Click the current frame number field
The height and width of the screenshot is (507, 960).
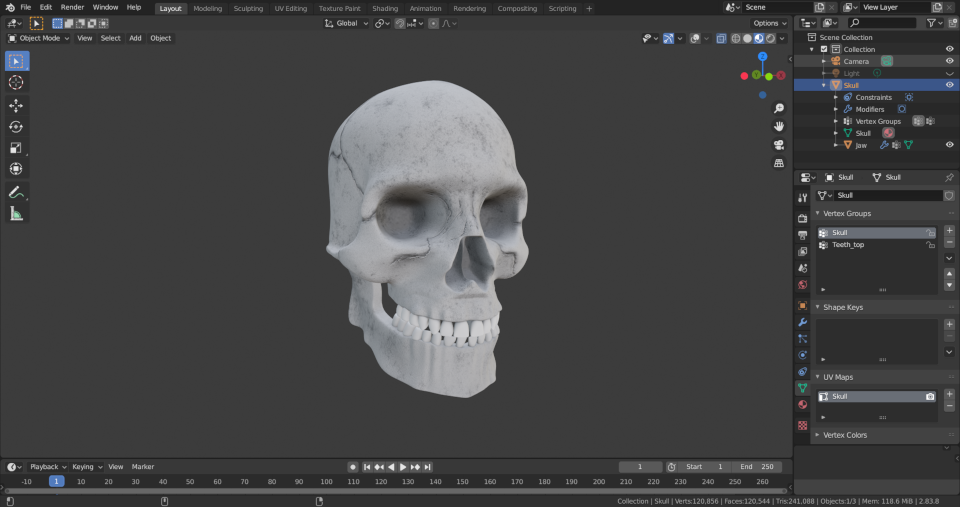tap(640, 467)
